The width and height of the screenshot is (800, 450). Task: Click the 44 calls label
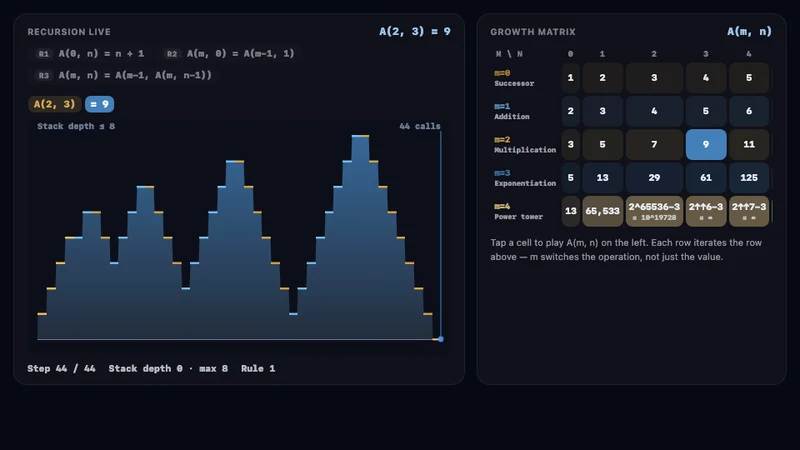coord(420,126)
